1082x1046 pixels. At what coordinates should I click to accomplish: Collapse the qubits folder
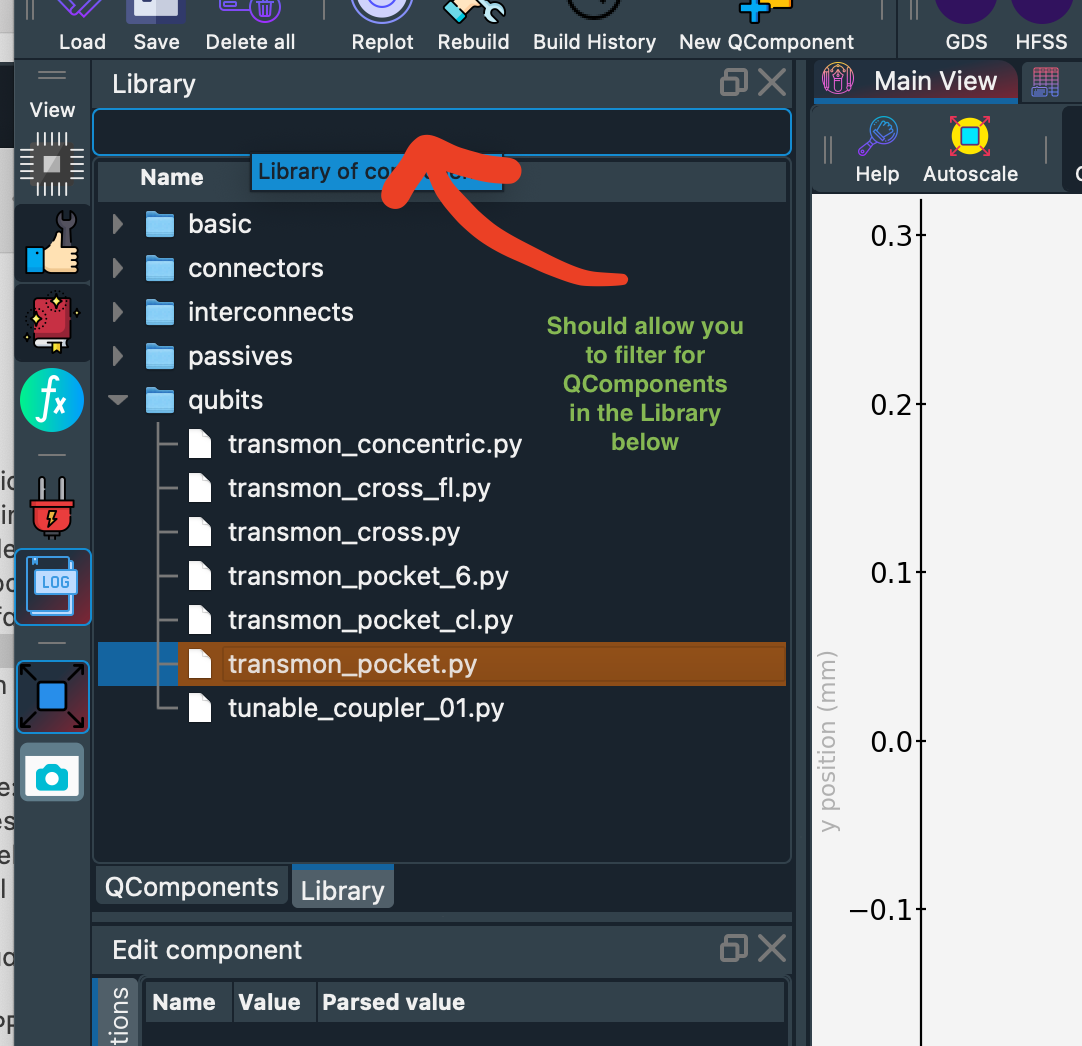(118, 400)
